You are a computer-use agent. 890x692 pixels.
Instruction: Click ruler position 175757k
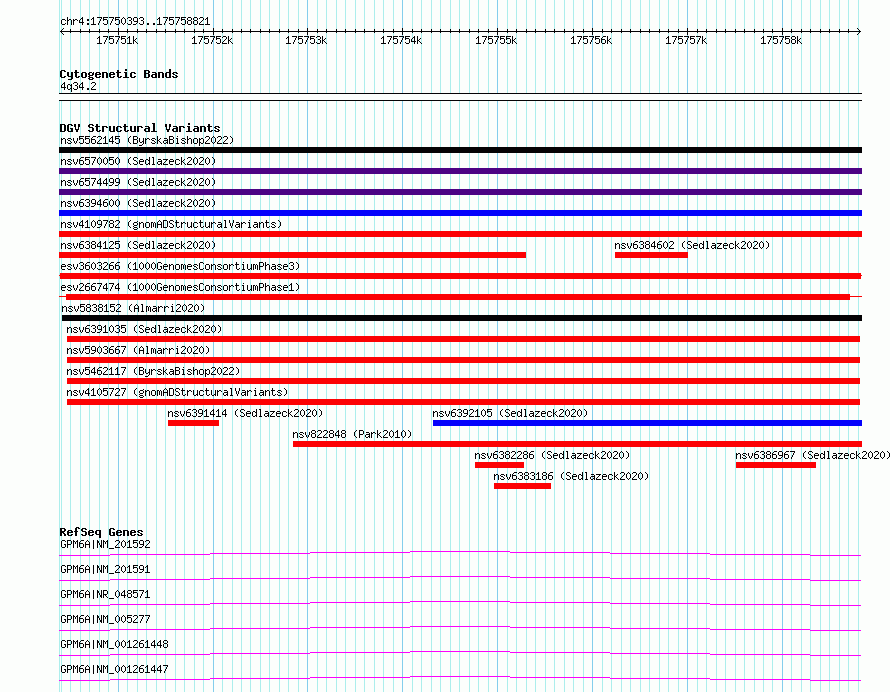(686, 40)
